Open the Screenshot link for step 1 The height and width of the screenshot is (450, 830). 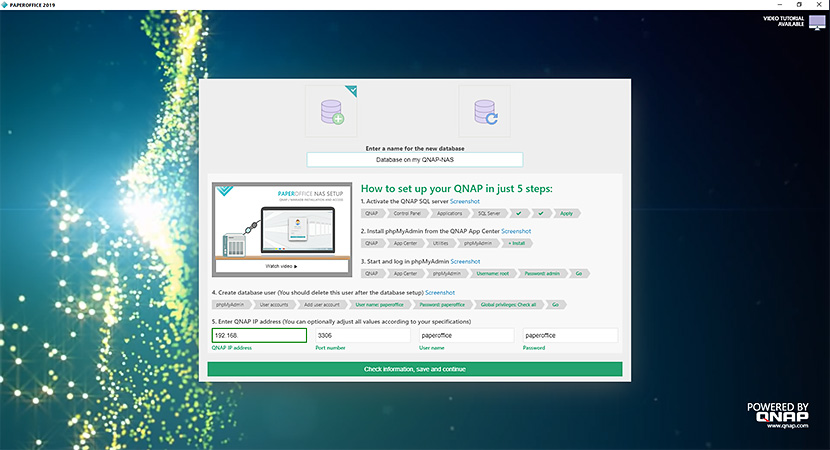(x=465, y=201)
